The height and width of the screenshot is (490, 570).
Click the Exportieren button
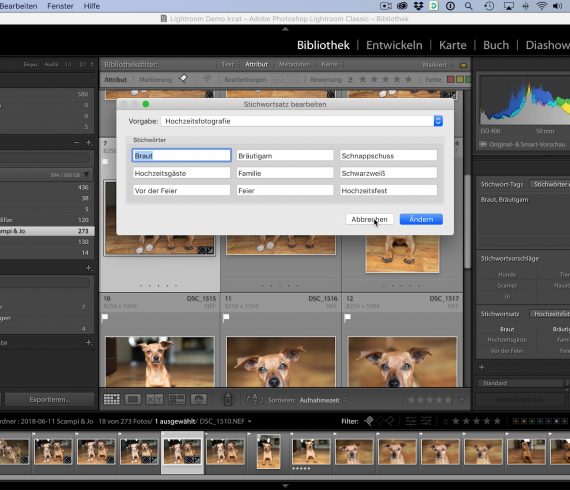(x=49, y=399)
